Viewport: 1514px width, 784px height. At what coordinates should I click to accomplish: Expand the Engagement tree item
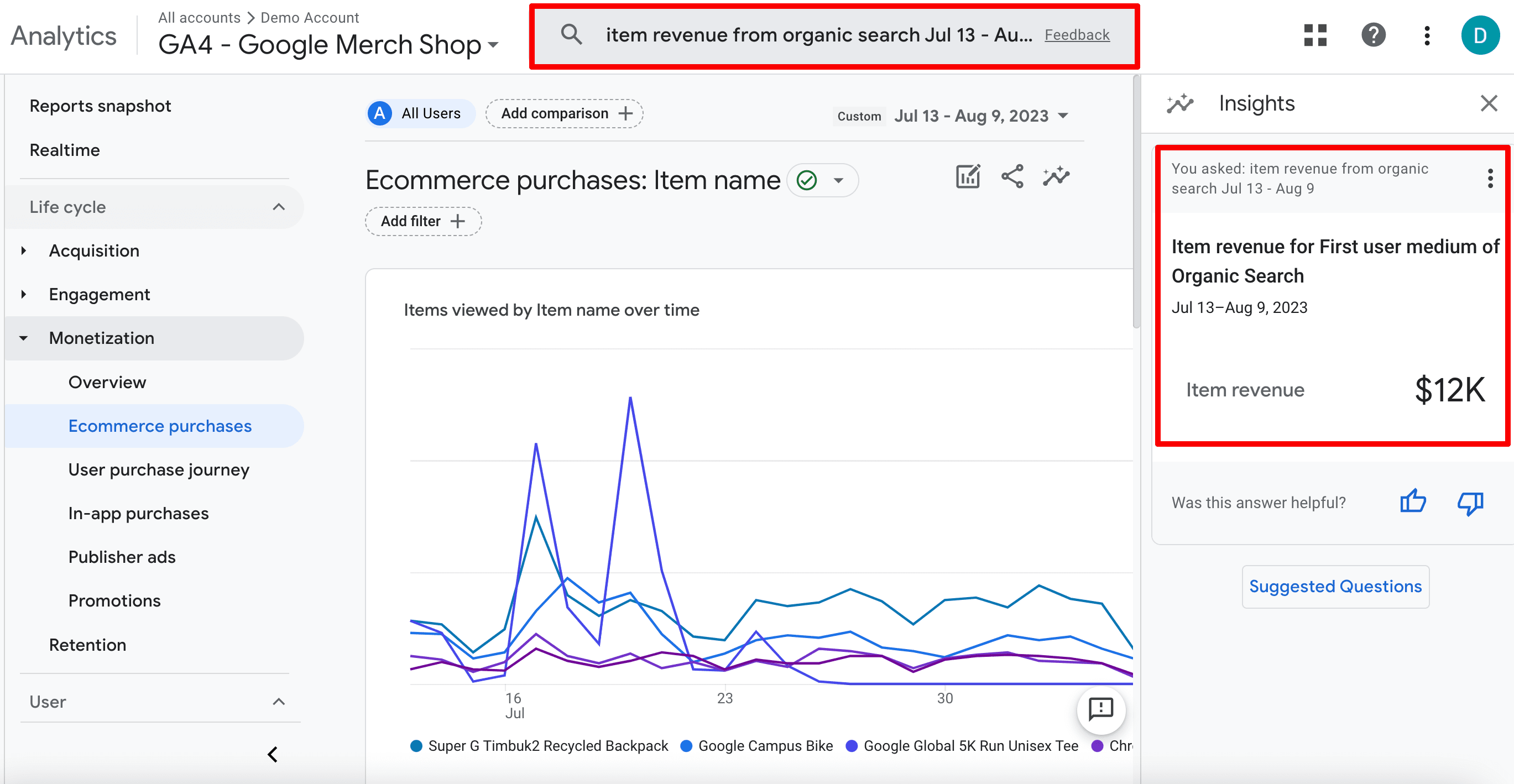tap(24, 295)
